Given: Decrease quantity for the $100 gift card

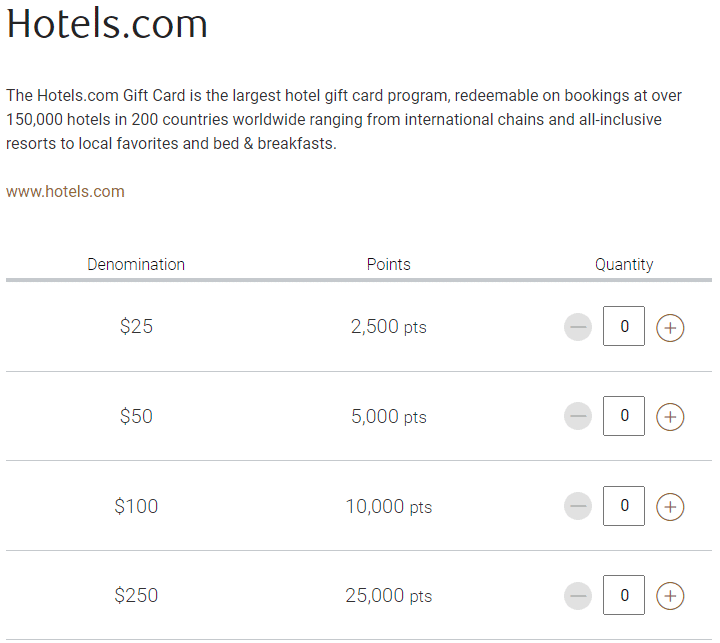Looking at the screenshot, I should (578, 506).
